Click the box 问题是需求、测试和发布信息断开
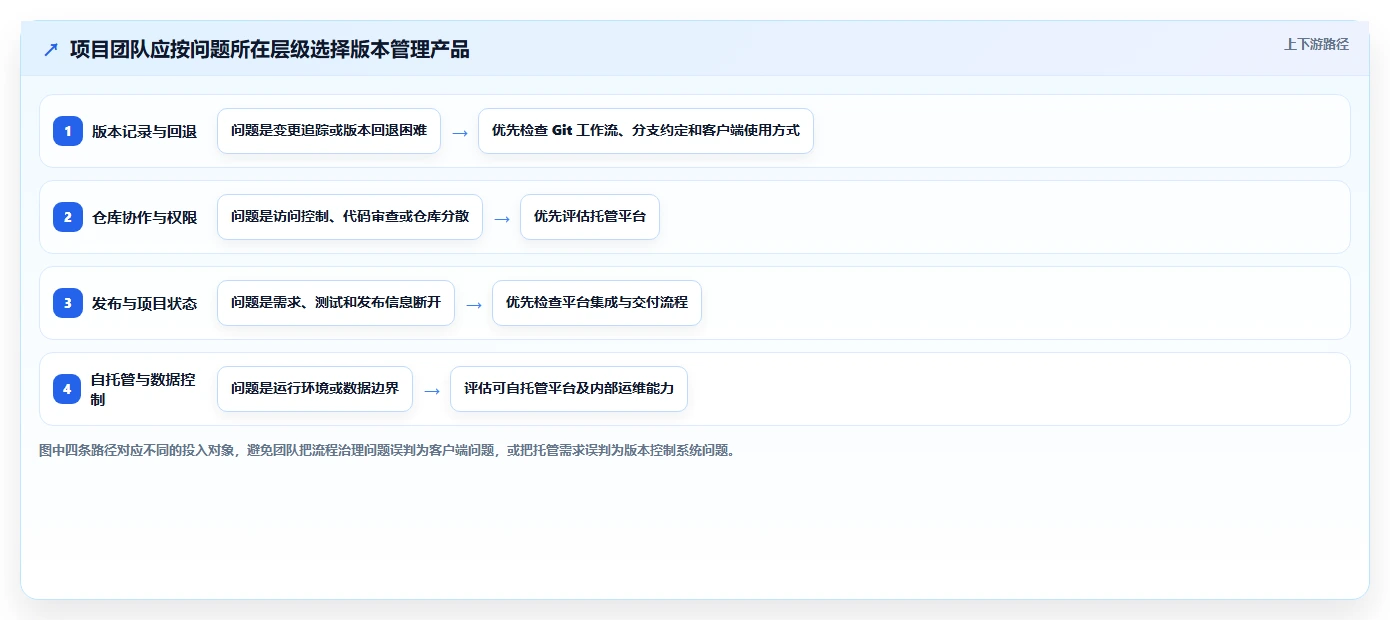Screen dimensions: 1390x620 click(x=336, y=303)
